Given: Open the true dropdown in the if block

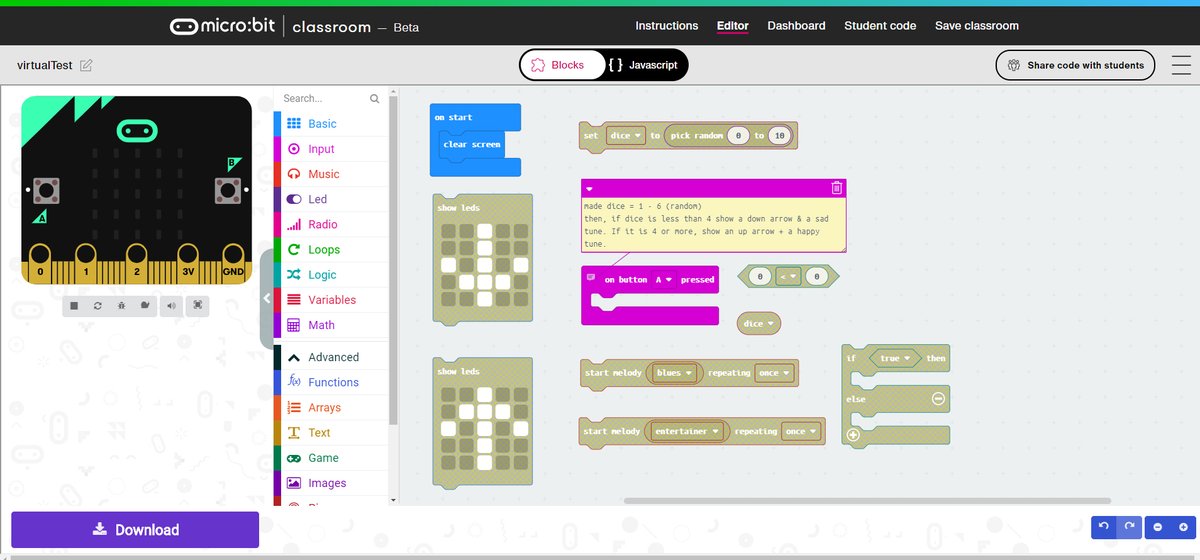Looking at the screenshot, I should [895, 358].
